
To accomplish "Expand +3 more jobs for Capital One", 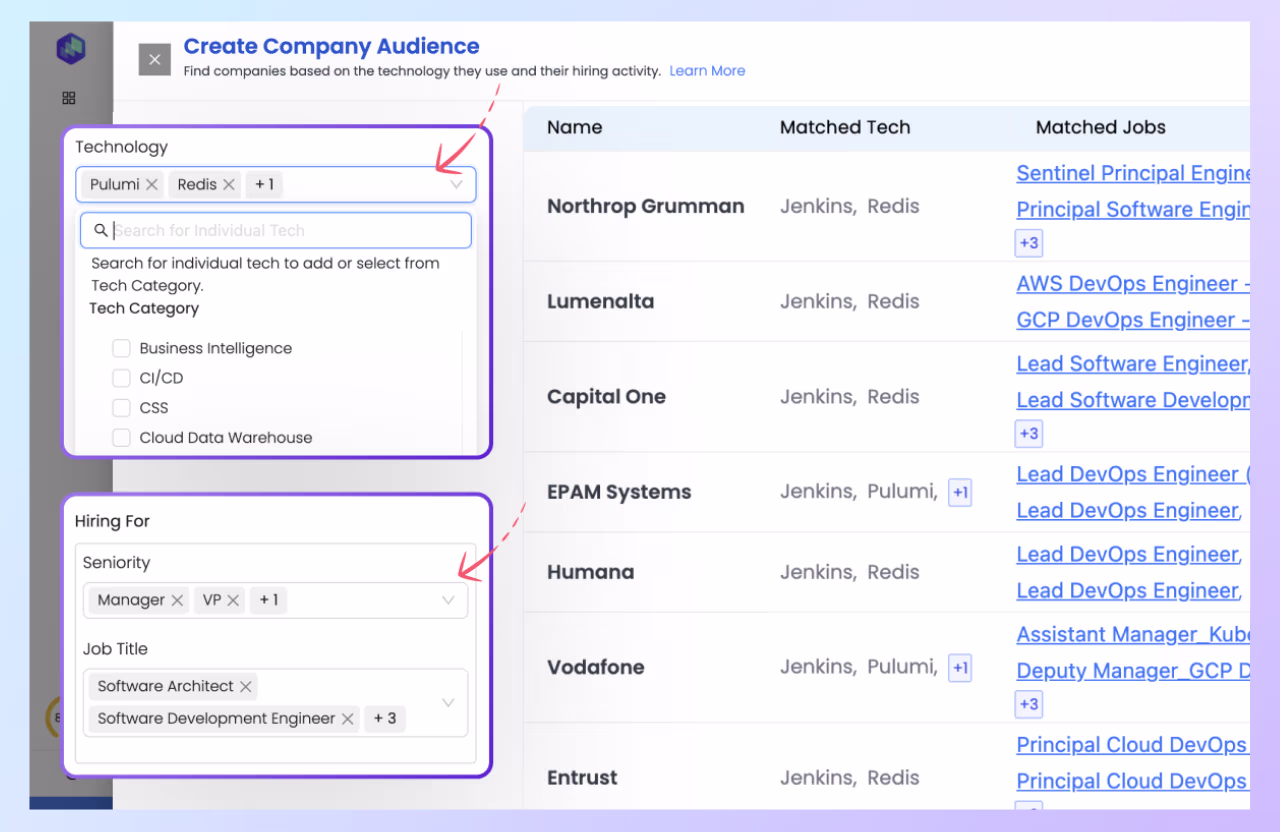I will 1028,433.
